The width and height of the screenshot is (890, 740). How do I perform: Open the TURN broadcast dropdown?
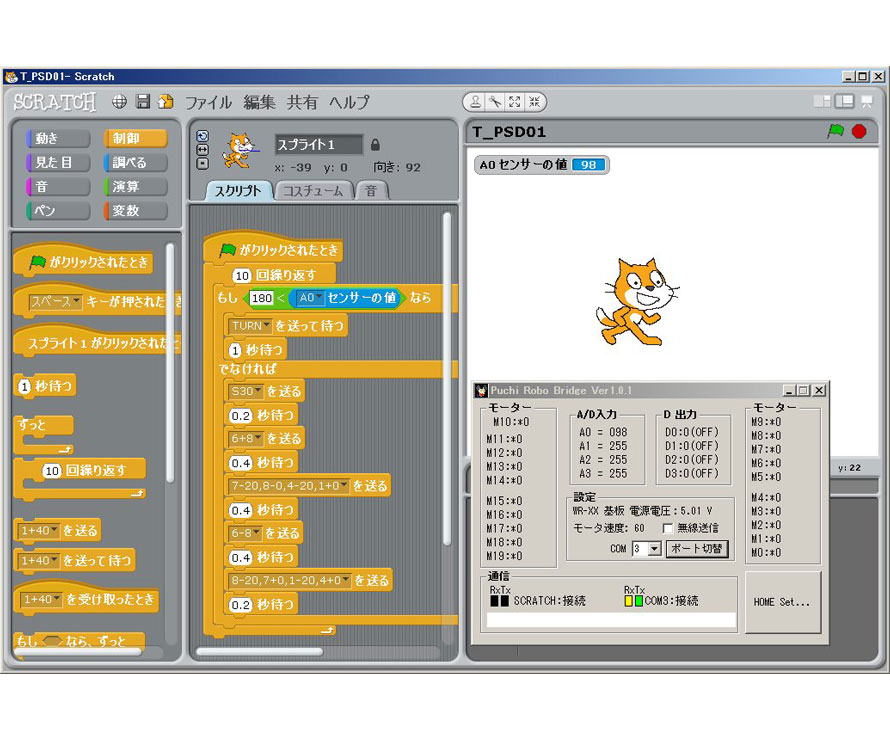[250, 326]
